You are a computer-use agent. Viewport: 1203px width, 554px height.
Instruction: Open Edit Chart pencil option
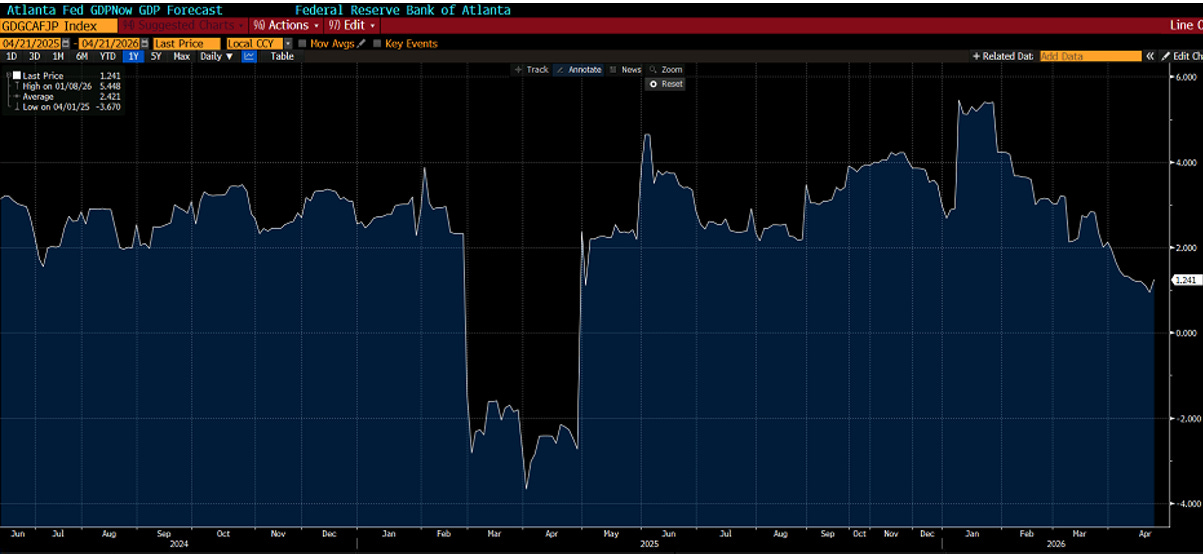(1181, 57)
